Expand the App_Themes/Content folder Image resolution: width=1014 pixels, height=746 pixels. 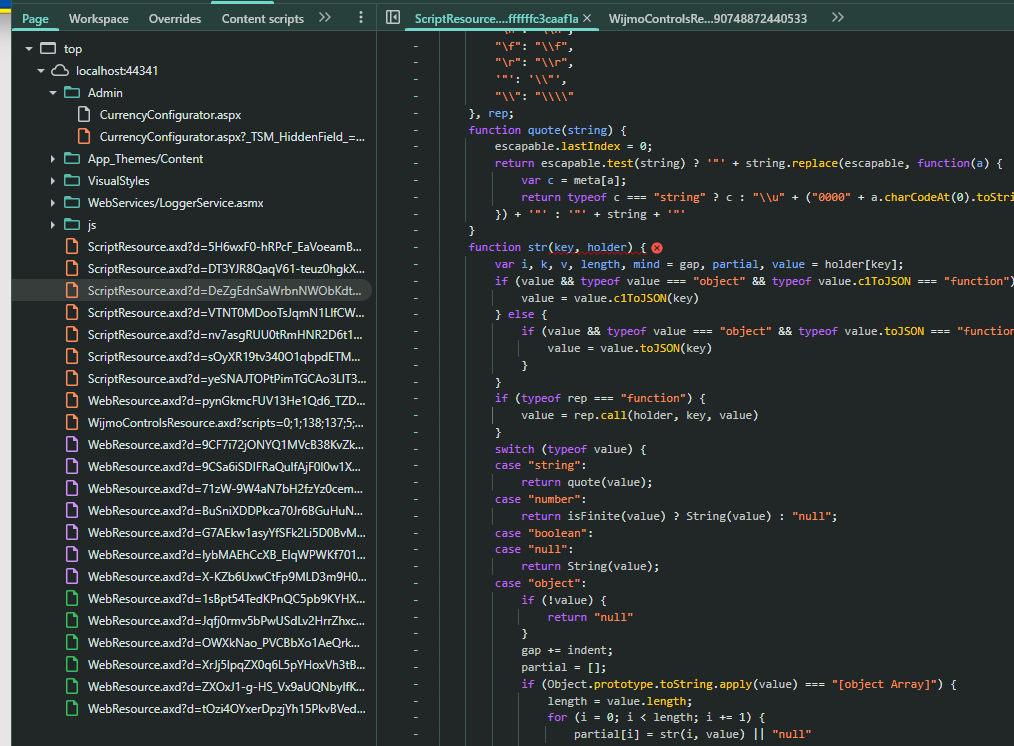point(53,159)
